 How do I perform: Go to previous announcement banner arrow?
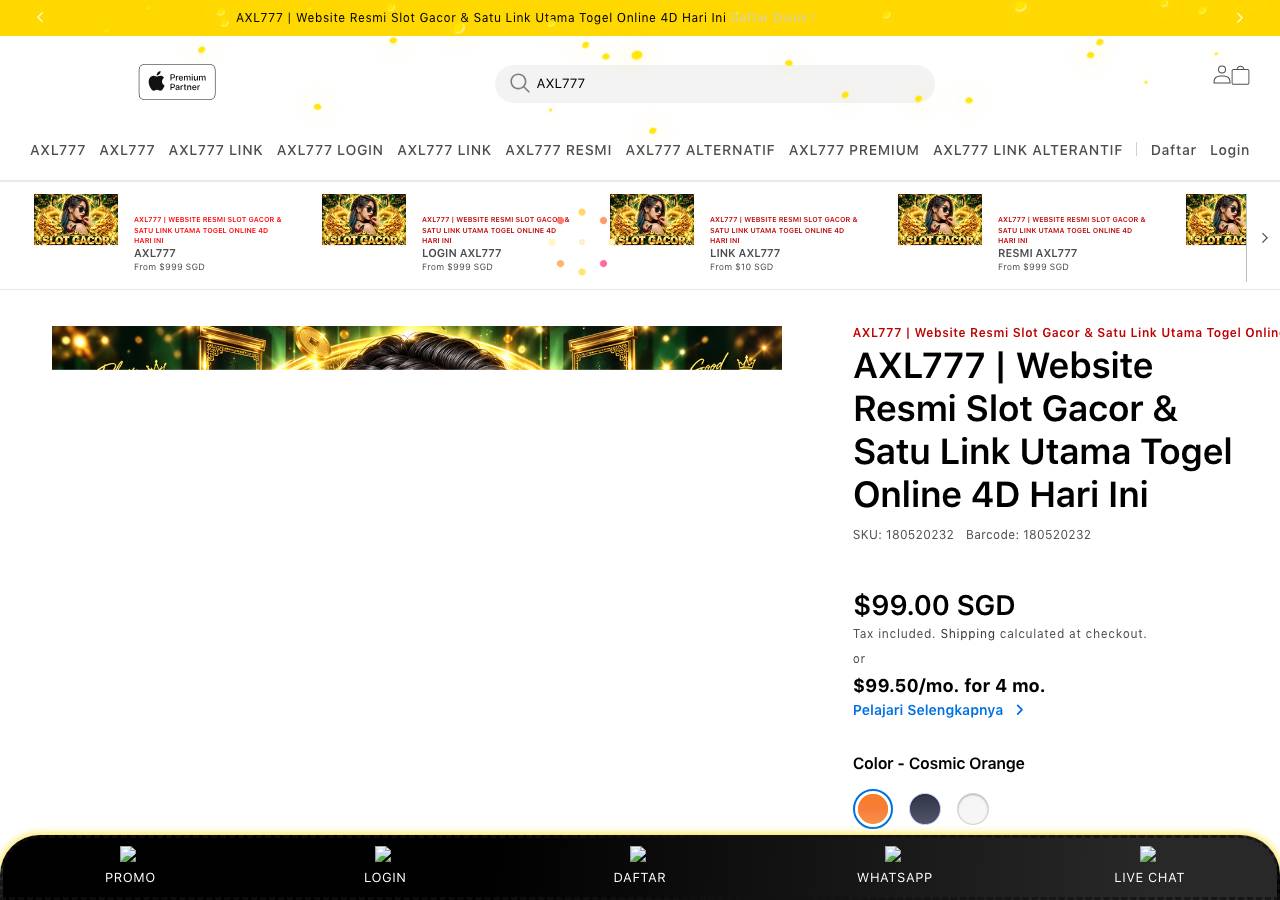click(40, 17)
